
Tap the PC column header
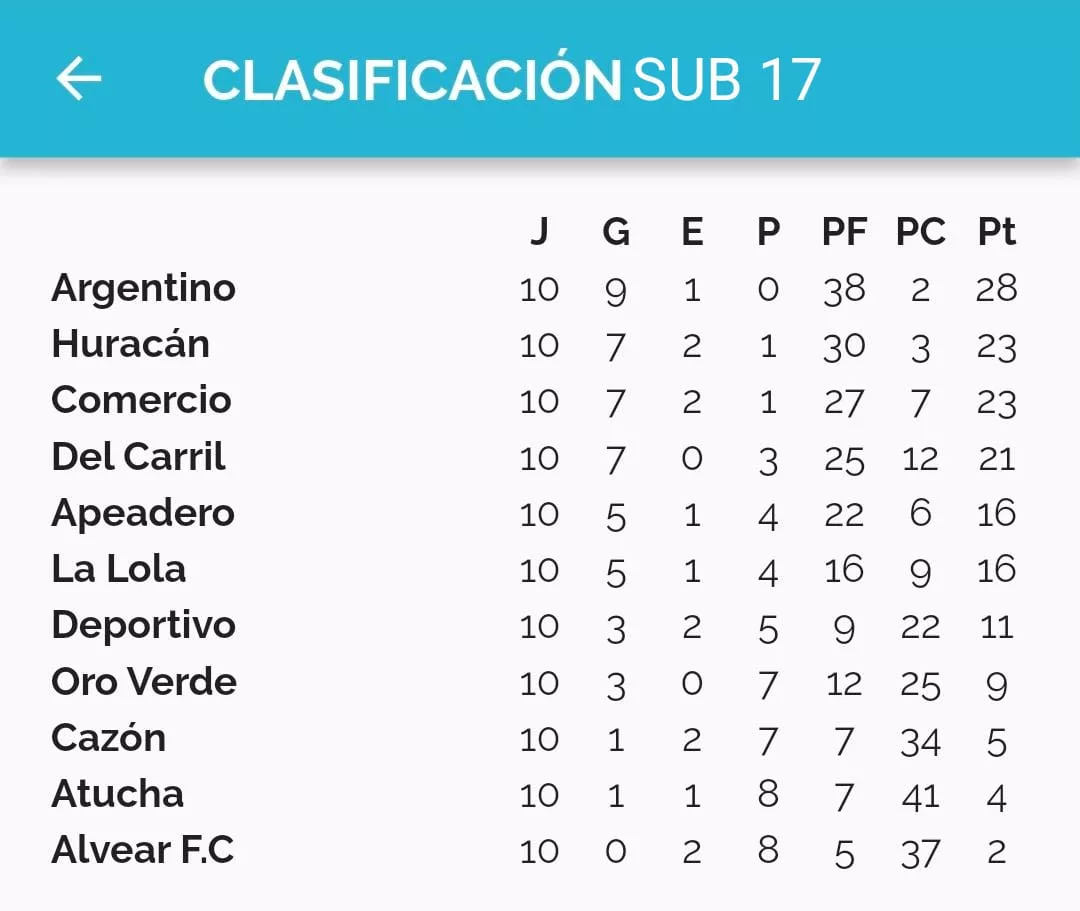pos(920,232)
